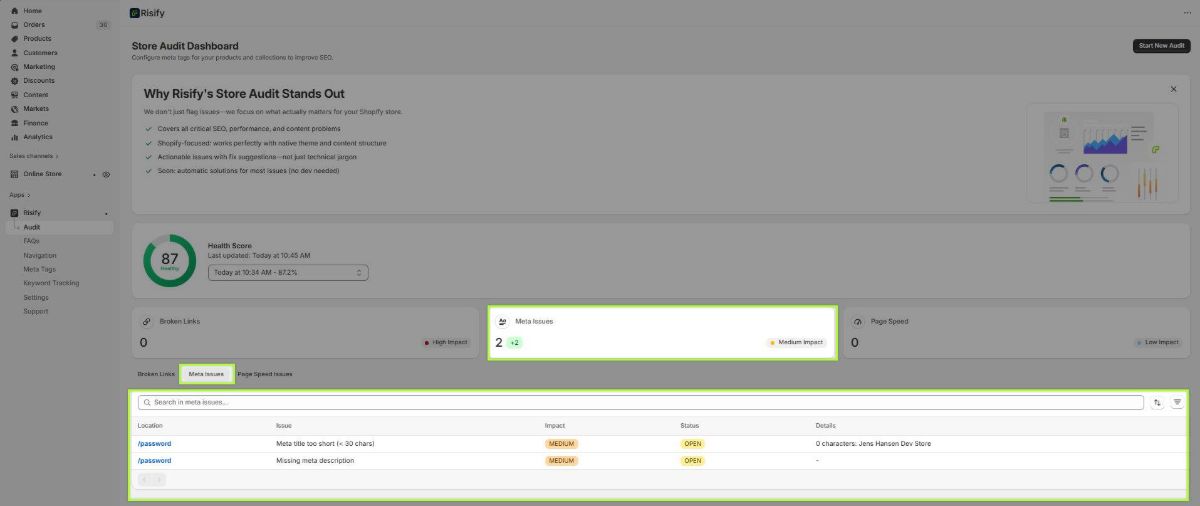
Task: Click the sort icon beside the search field
Action: pyautogui.click(x=1157, y=402)
